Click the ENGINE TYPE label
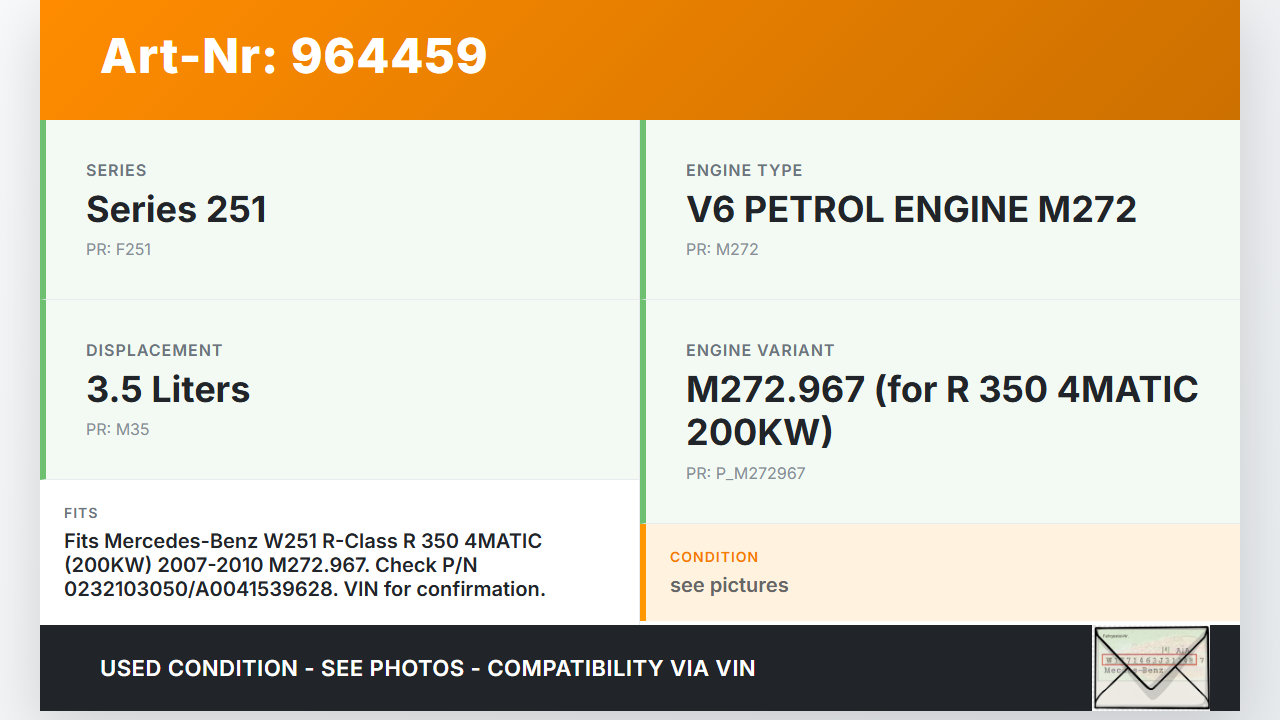Viewport: 1280px width, 720px height. coord(744,170)
